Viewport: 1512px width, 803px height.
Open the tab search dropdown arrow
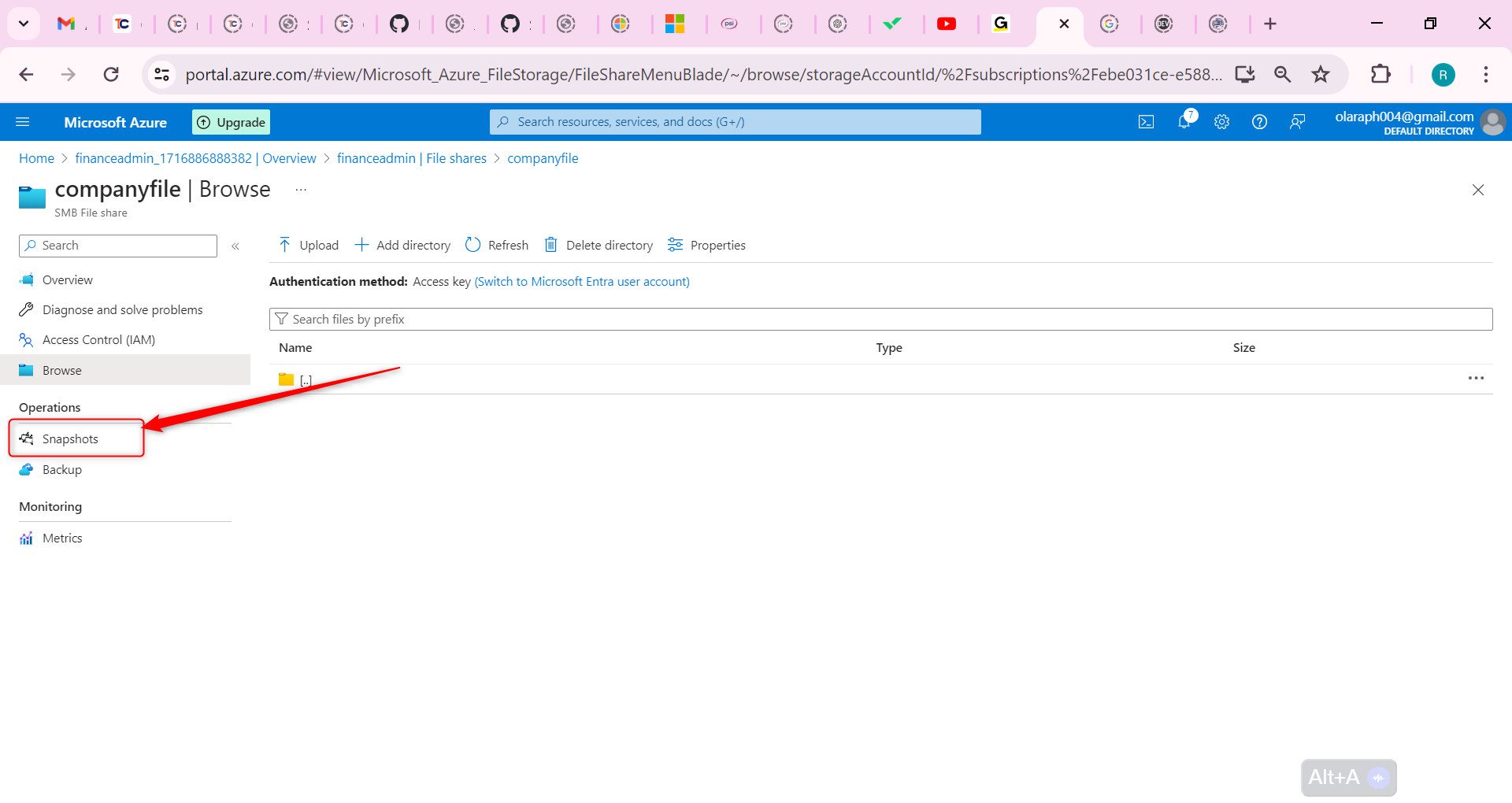coord(24,24)
